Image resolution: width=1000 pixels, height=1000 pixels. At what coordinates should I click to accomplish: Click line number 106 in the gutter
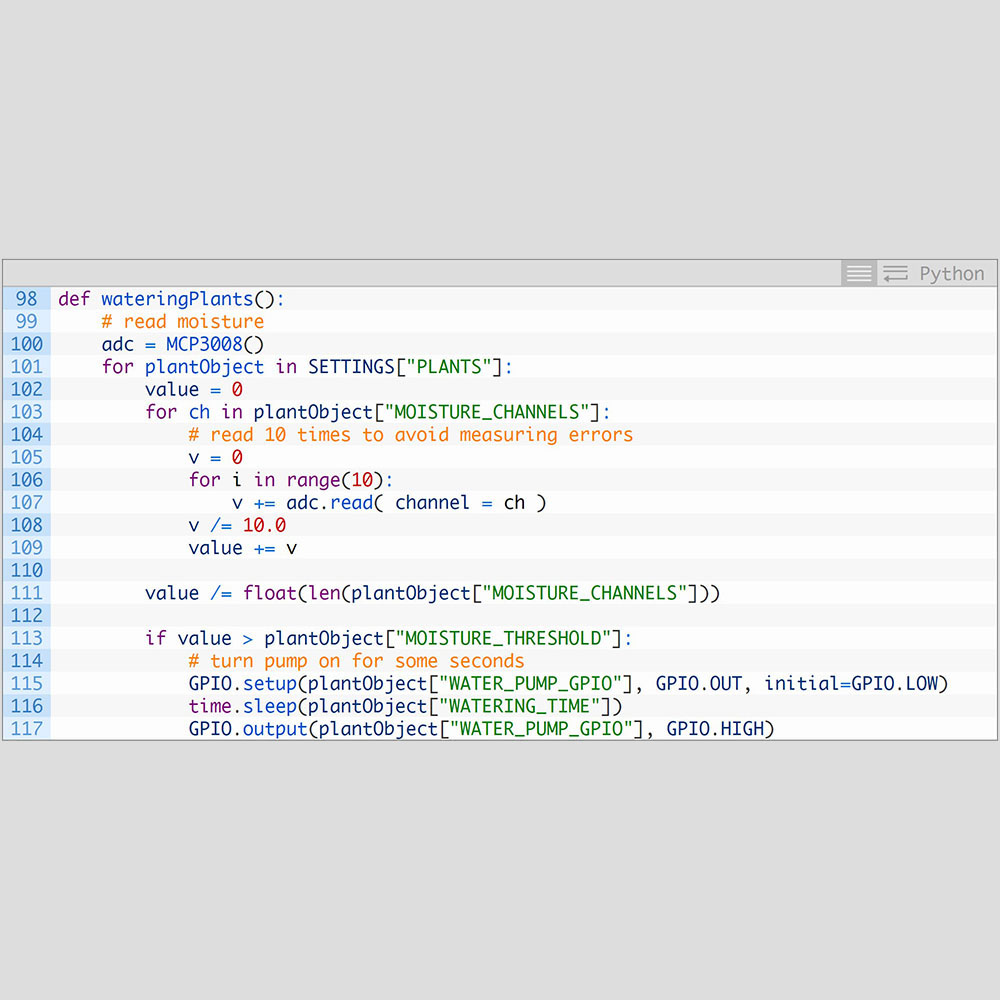tap(27, 480)
